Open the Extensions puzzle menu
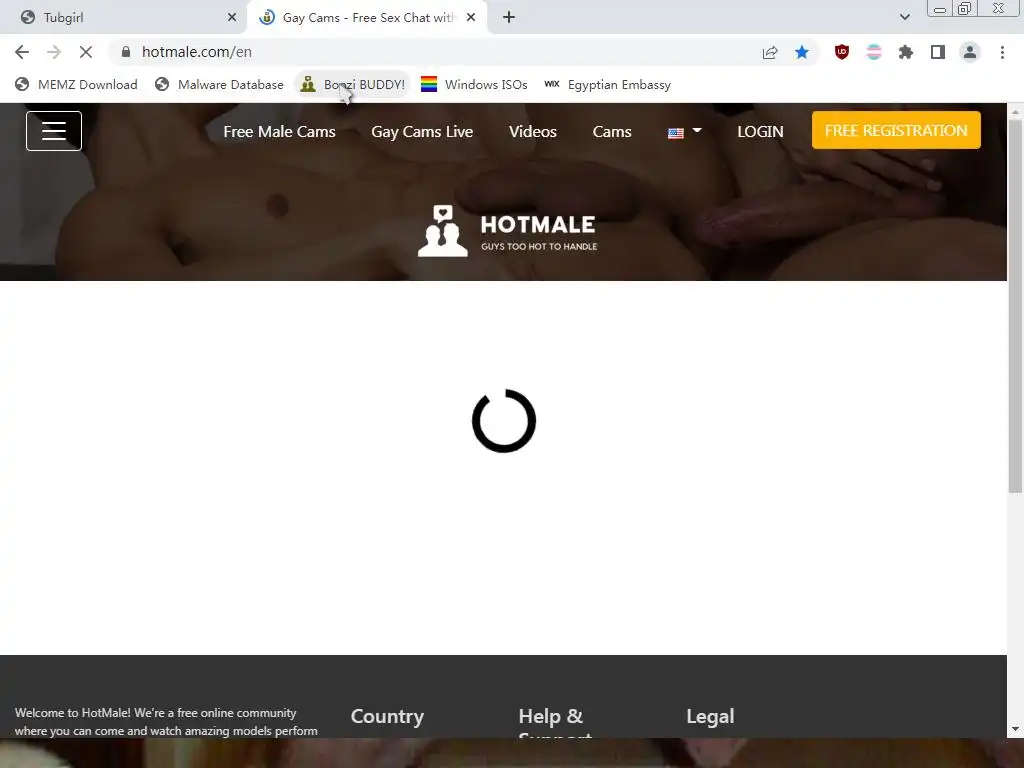Screen dimensions: 1024x768 click(x=906, y=52)
